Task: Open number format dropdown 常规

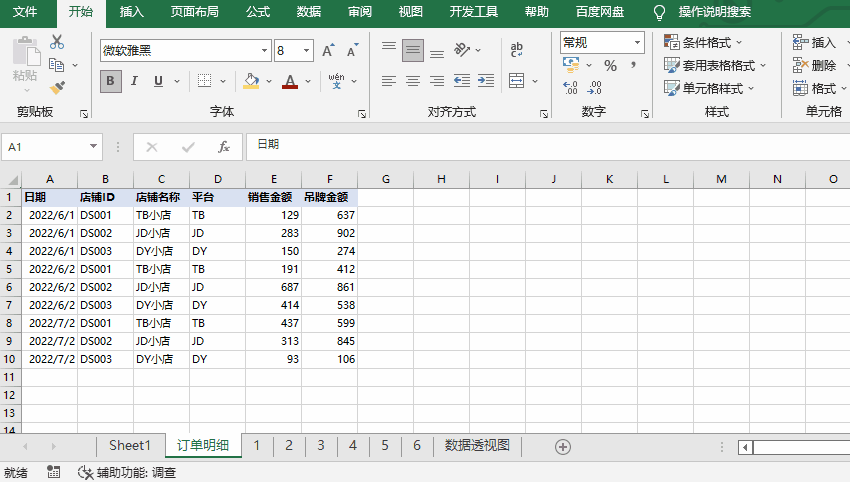Action: [x=637, y=42]
